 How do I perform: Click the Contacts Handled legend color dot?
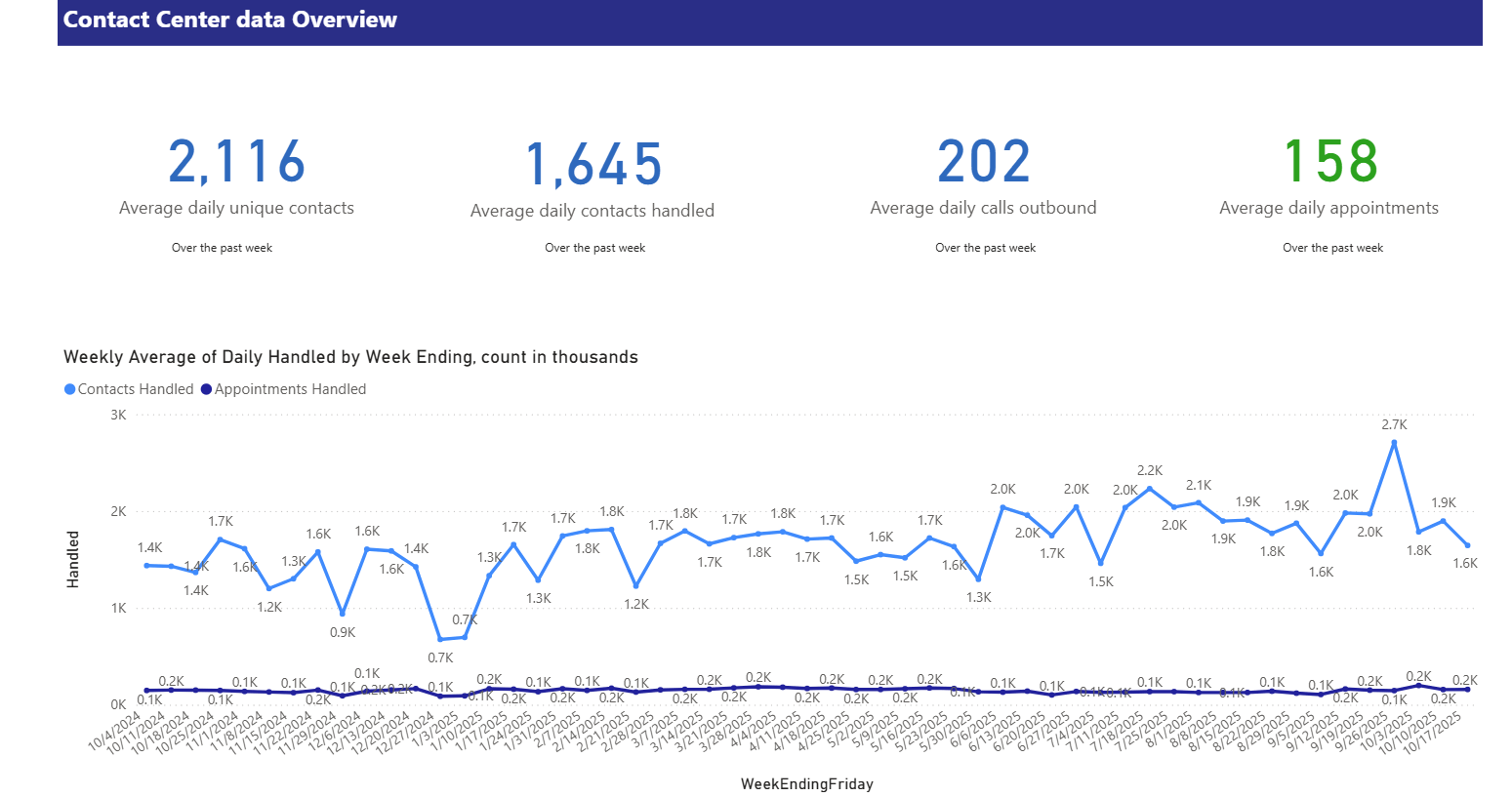pyautogui.click(x=69, y=389)
